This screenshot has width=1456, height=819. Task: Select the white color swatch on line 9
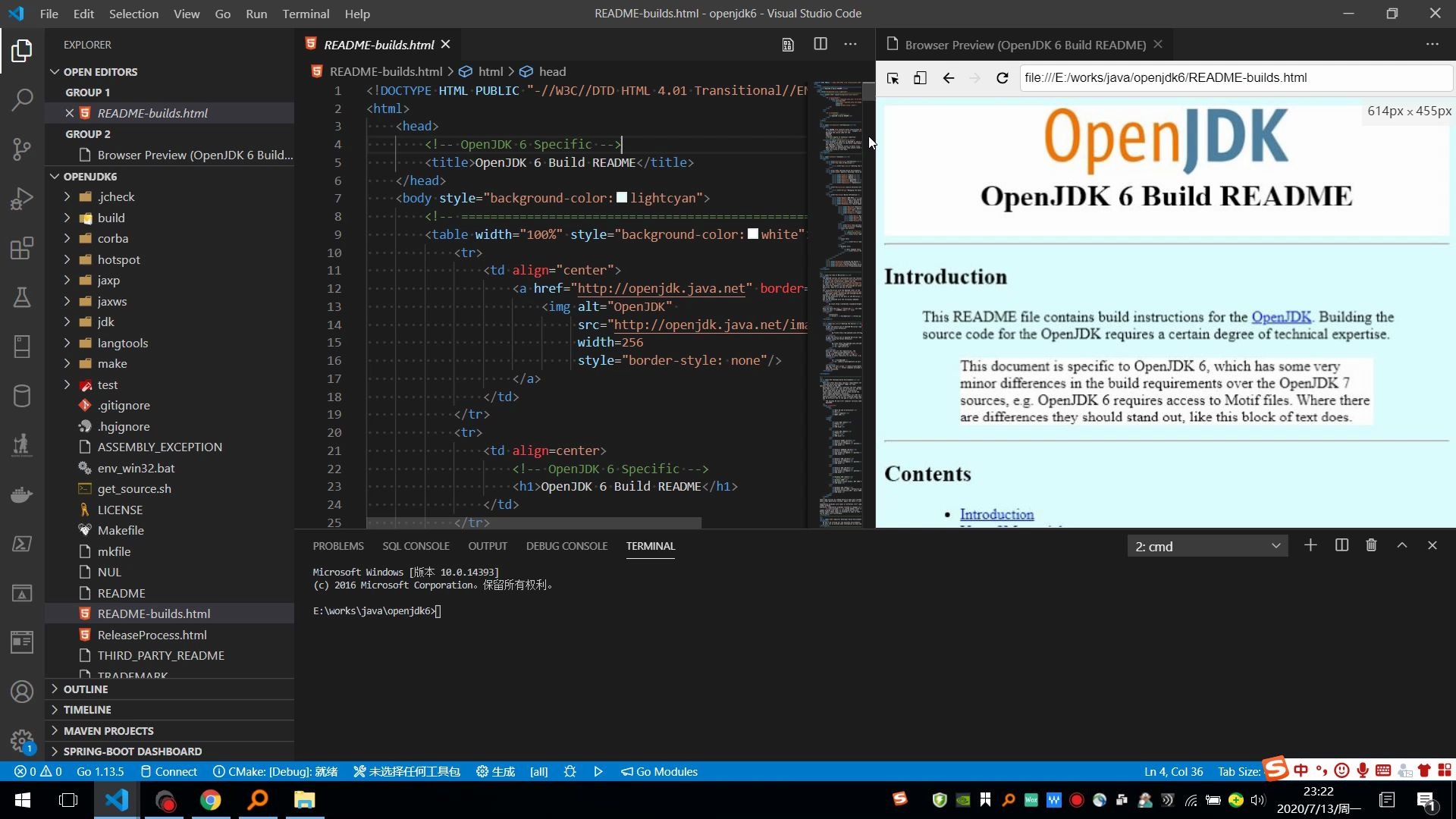pos(752,234)
